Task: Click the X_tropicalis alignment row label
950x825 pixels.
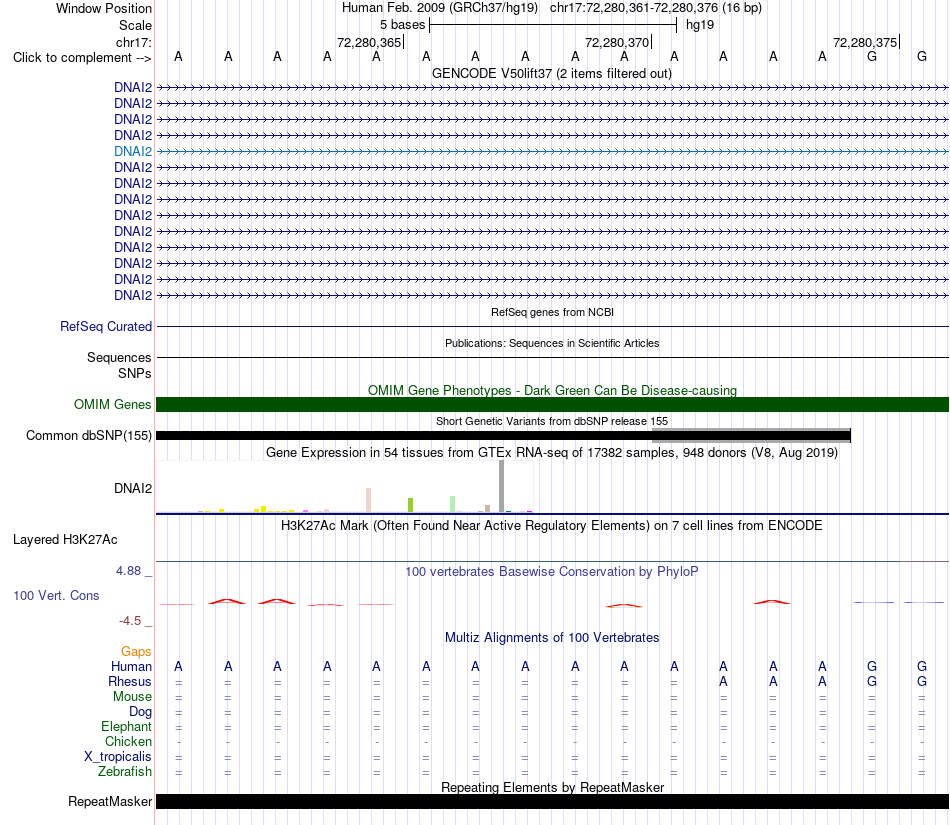Action: click(x=118, y=757)
